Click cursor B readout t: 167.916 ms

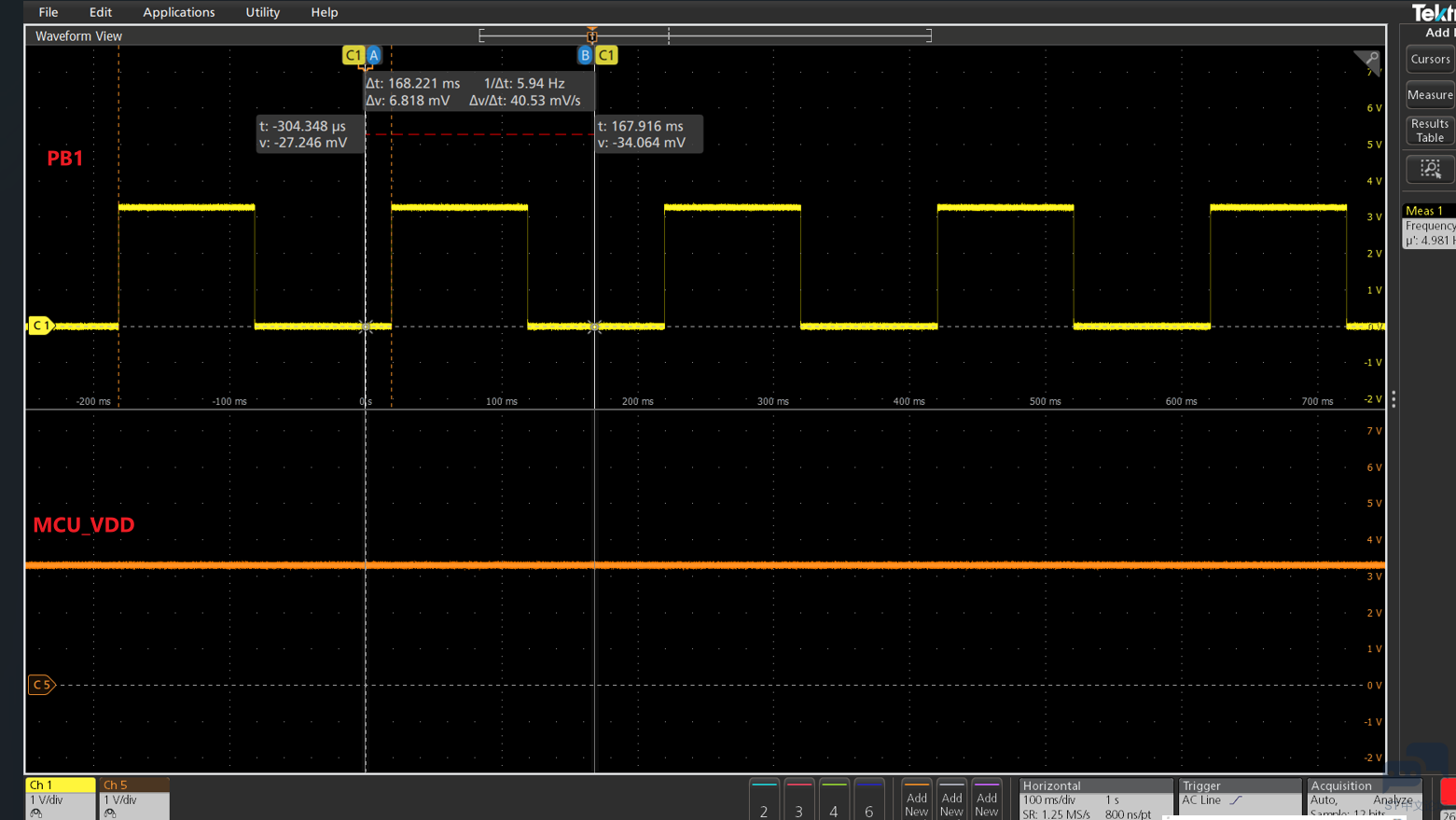649,133
